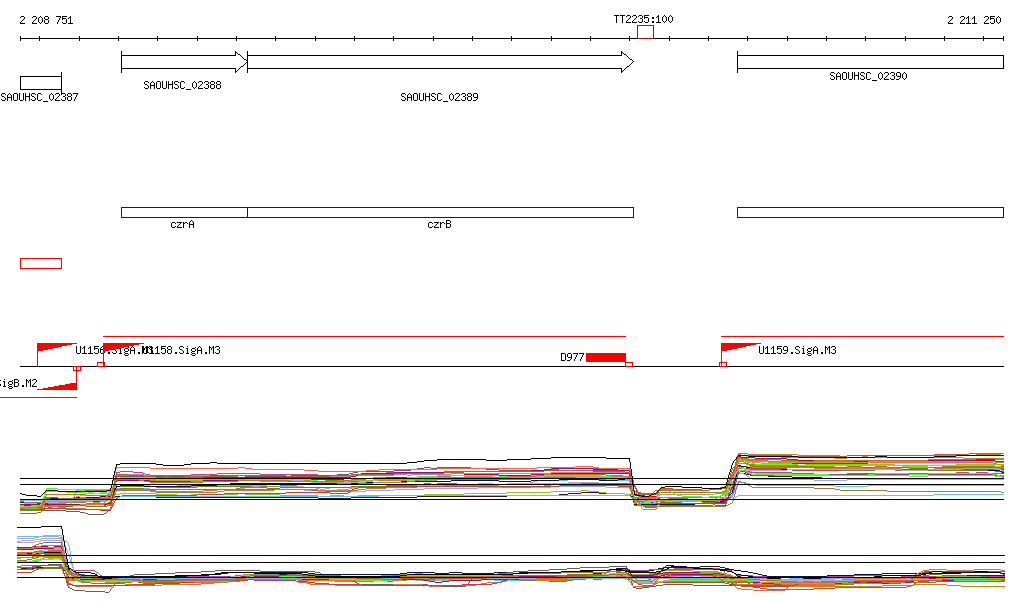Screen dimensions: 1024x611
Task: Click the D977 filled red segment
Action: (606, 357)
